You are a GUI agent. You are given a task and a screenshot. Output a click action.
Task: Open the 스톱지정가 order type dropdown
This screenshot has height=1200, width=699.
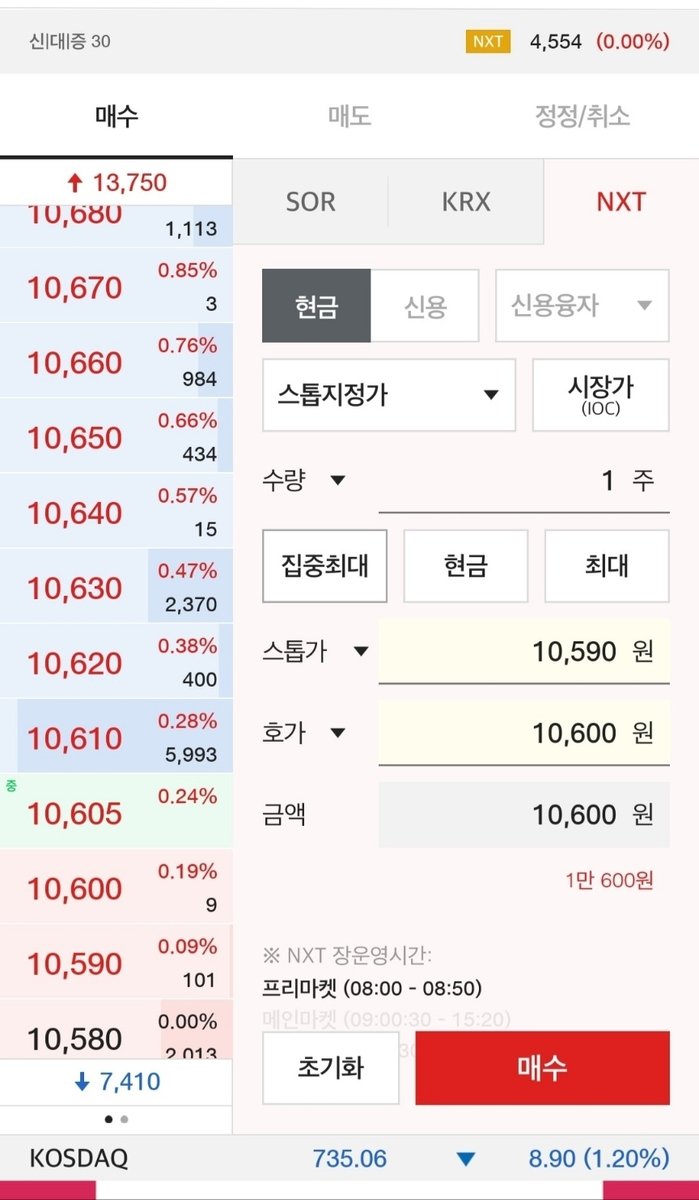coord(388,395)
